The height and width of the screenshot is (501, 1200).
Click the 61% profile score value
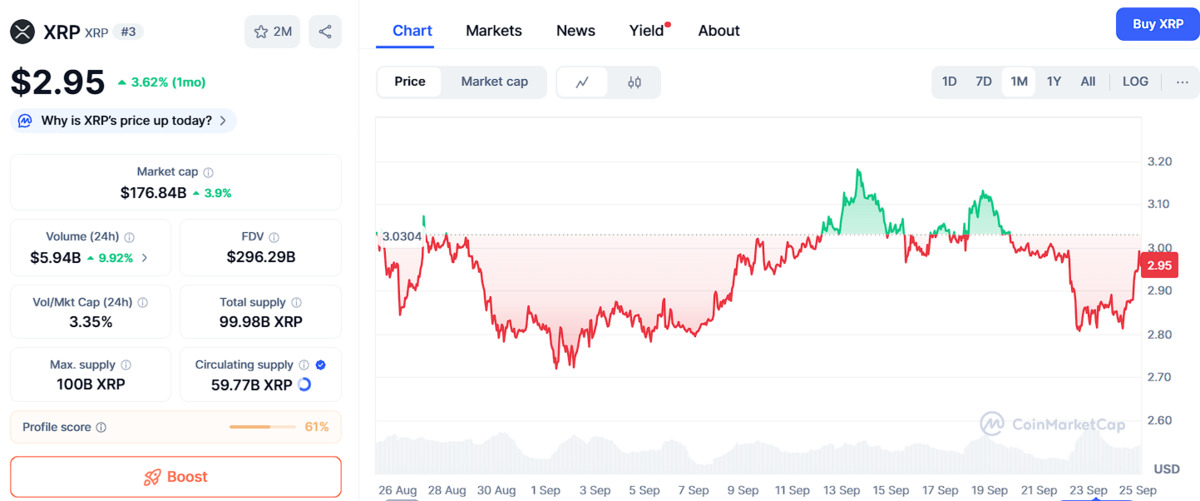(x=317, y=427)
